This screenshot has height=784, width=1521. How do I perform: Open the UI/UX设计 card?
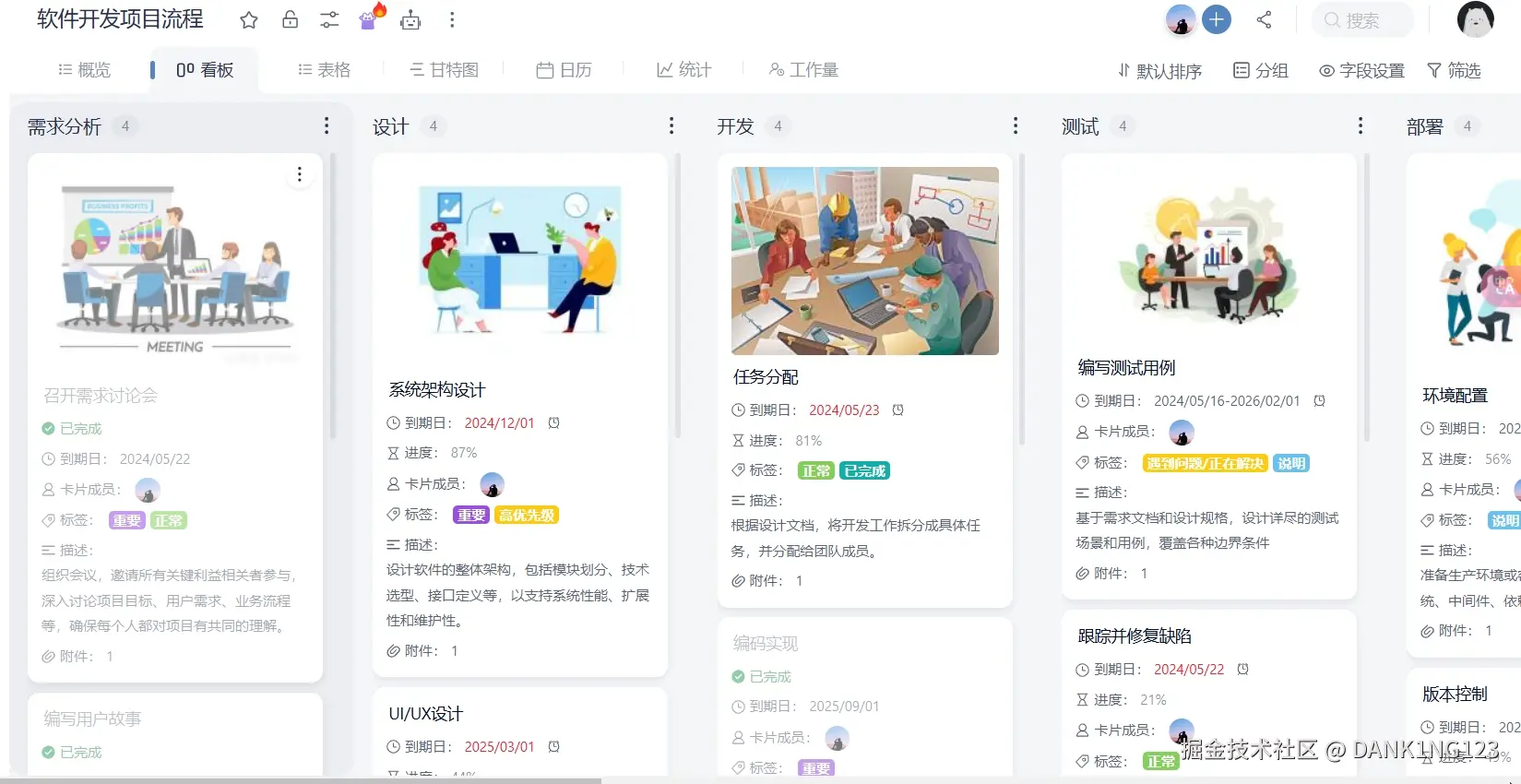point(426,714)
